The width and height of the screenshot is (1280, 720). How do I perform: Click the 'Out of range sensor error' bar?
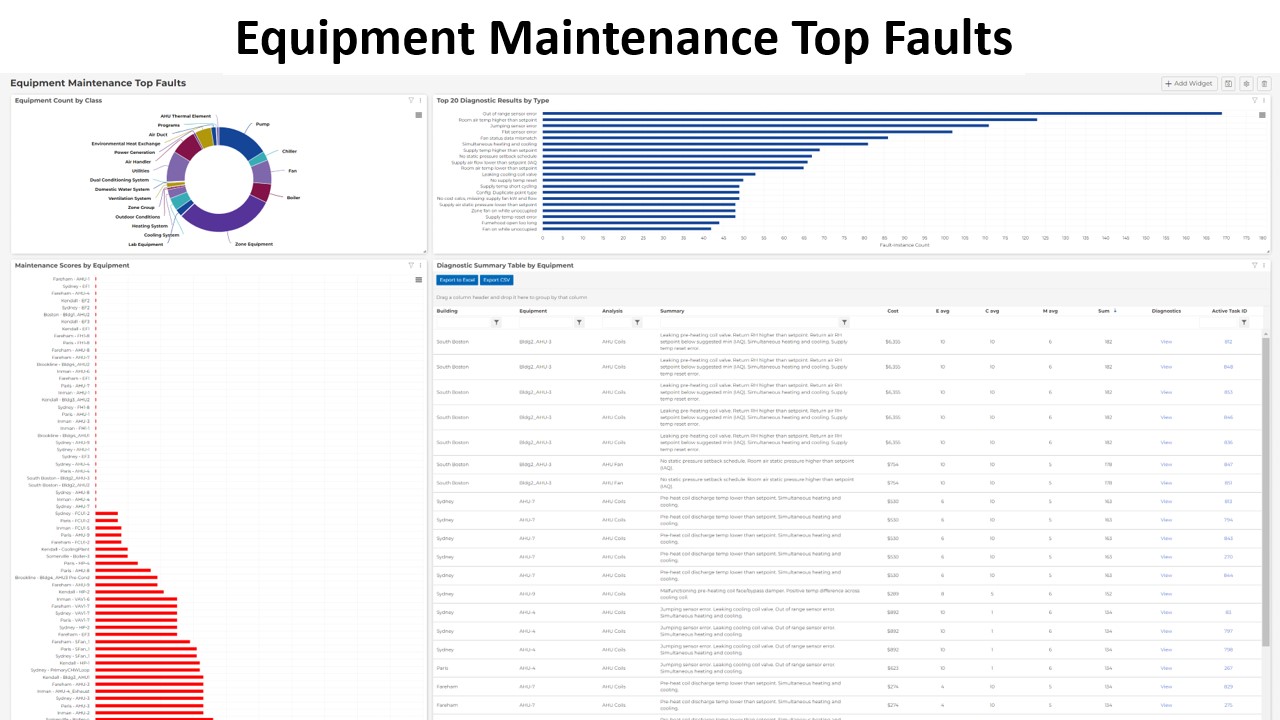882,113
